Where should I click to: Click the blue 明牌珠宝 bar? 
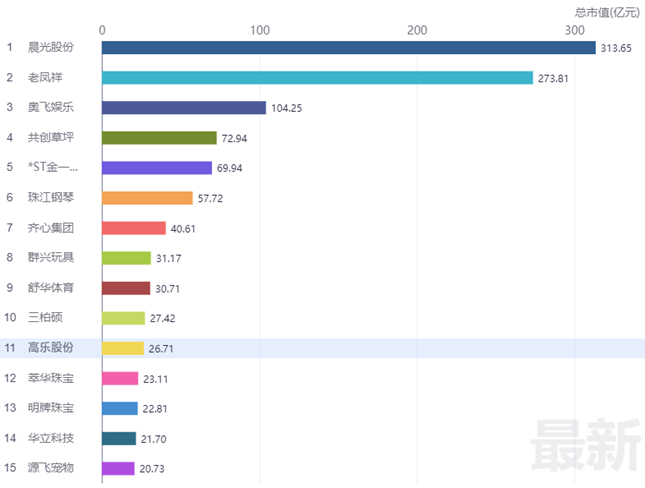120,408
